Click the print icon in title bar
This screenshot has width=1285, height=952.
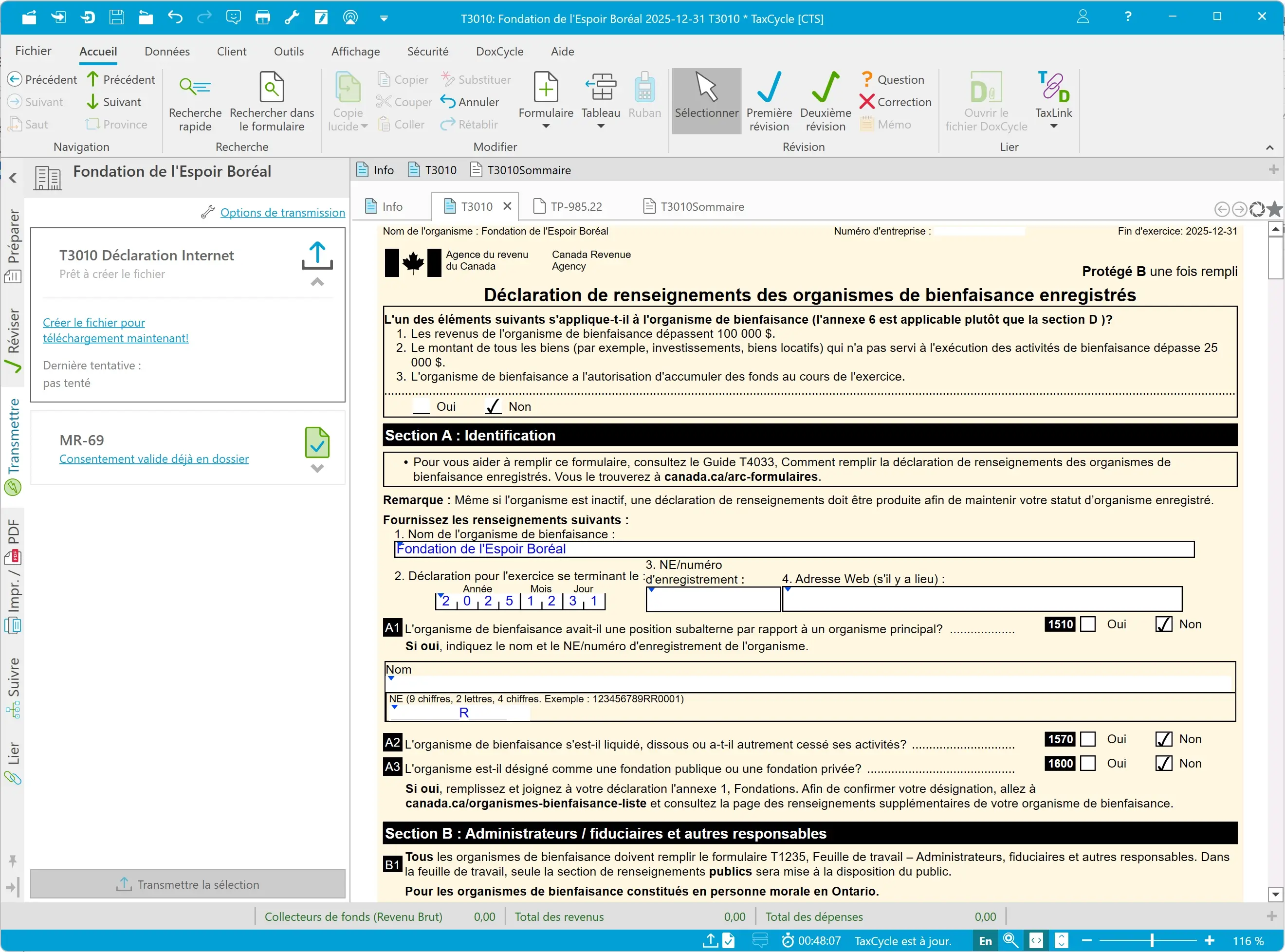click(263, 18)
